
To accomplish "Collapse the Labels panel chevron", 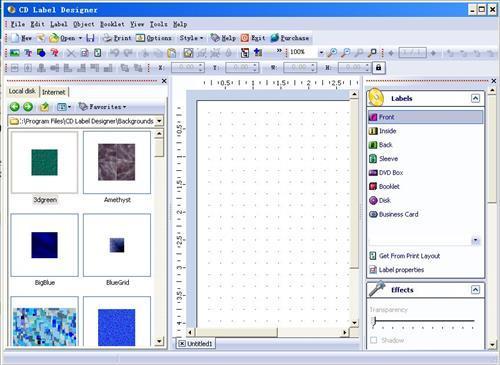I will (x=475, y=98).
